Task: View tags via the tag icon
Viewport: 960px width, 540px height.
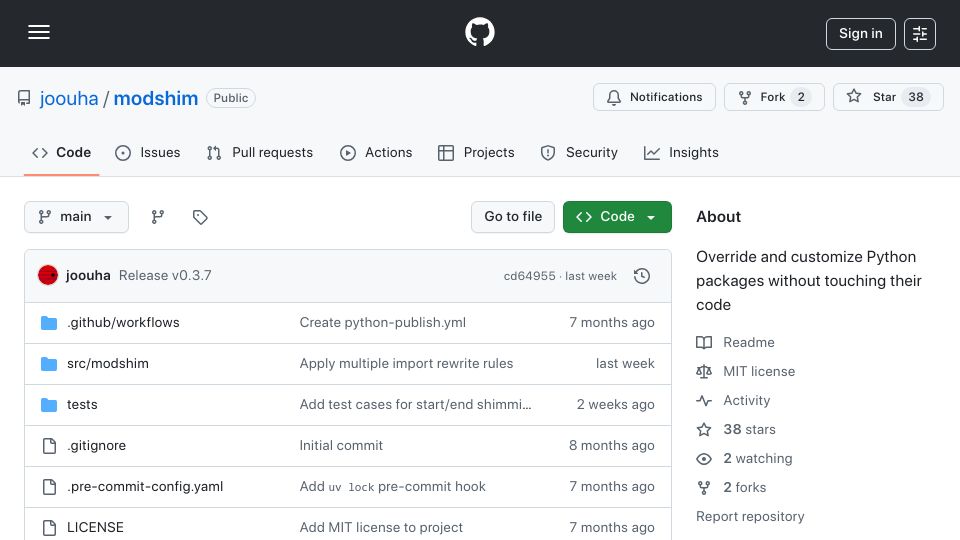Action: point(200,217)
